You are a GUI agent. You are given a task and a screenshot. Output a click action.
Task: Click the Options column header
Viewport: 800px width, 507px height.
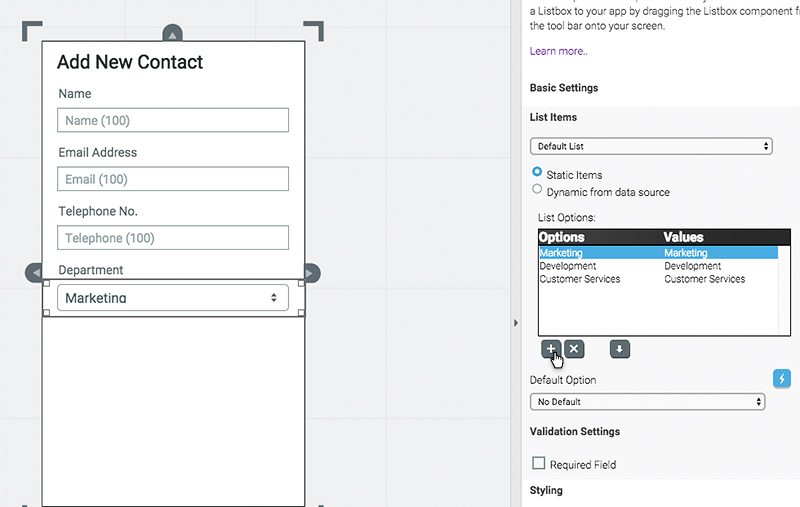561,237
